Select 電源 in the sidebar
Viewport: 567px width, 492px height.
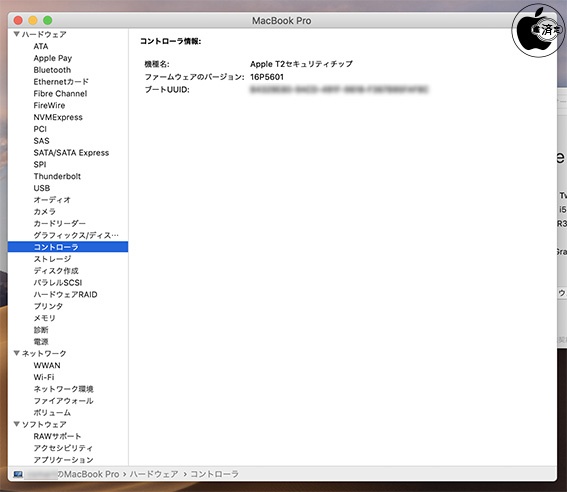41,342
